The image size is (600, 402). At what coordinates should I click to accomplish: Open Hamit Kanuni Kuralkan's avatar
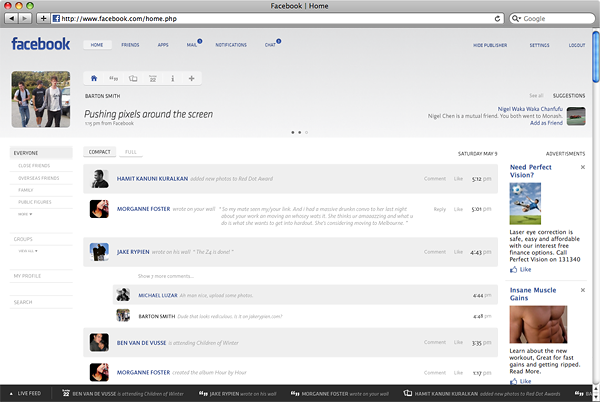click(x=99, y=179)
